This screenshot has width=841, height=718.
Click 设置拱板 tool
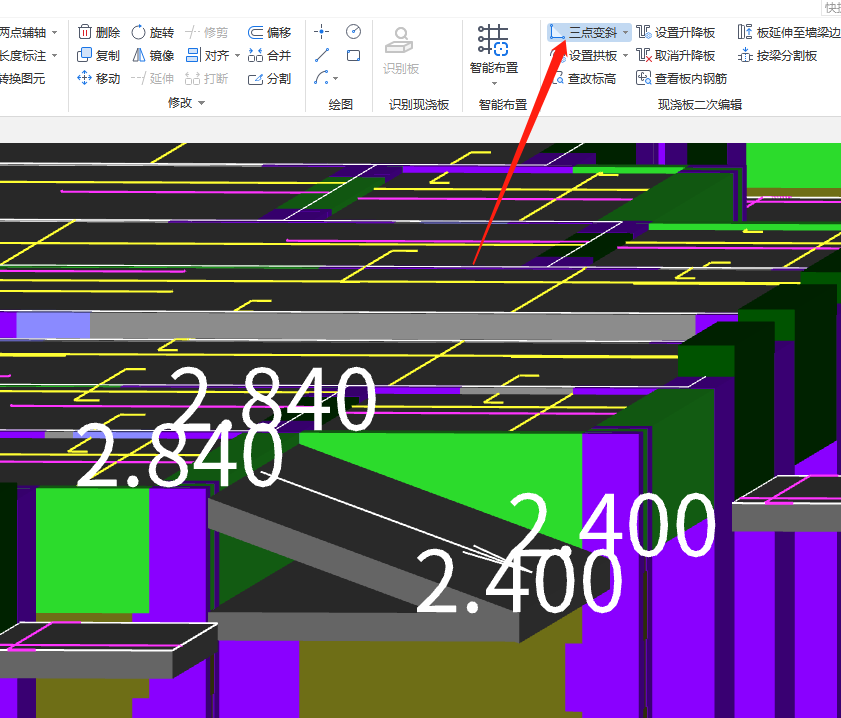point(584,55)
